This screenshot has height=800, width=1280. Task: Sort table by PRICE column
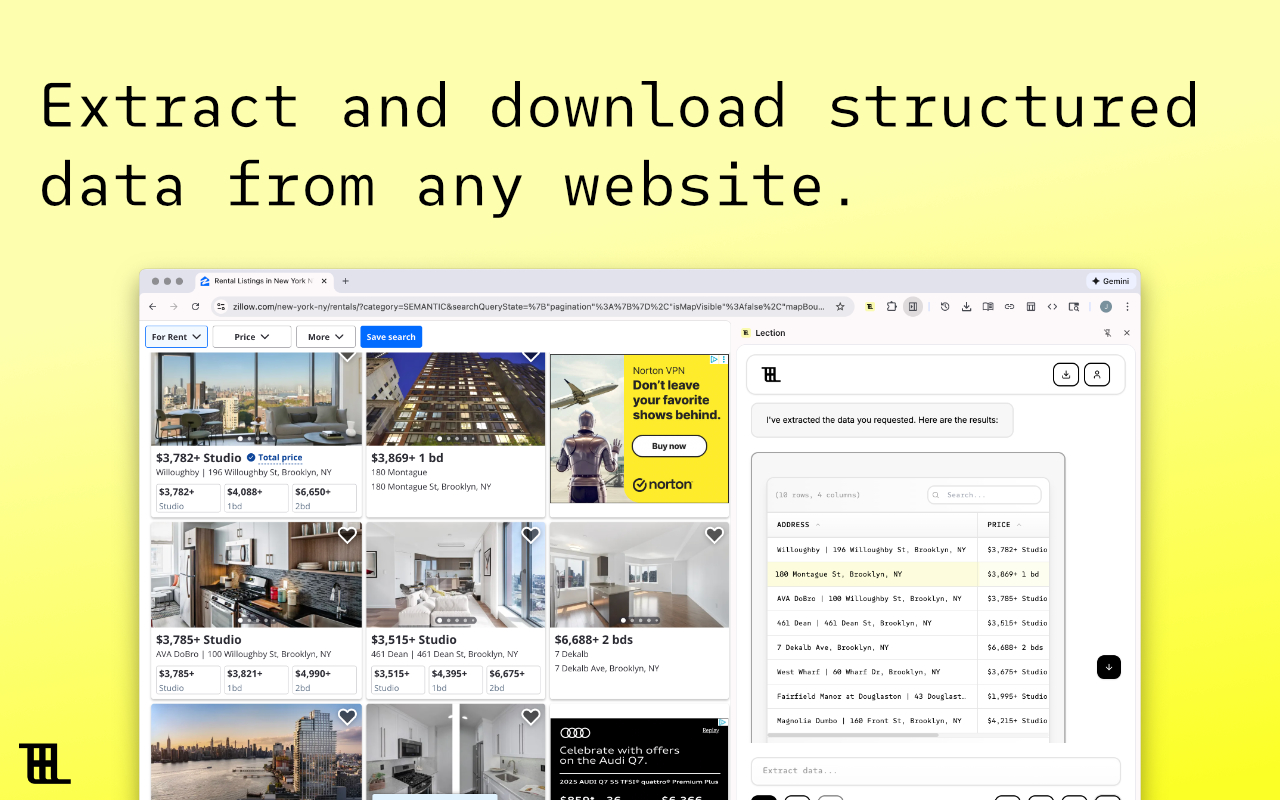pyautogui.click(x=1004, y=524)
